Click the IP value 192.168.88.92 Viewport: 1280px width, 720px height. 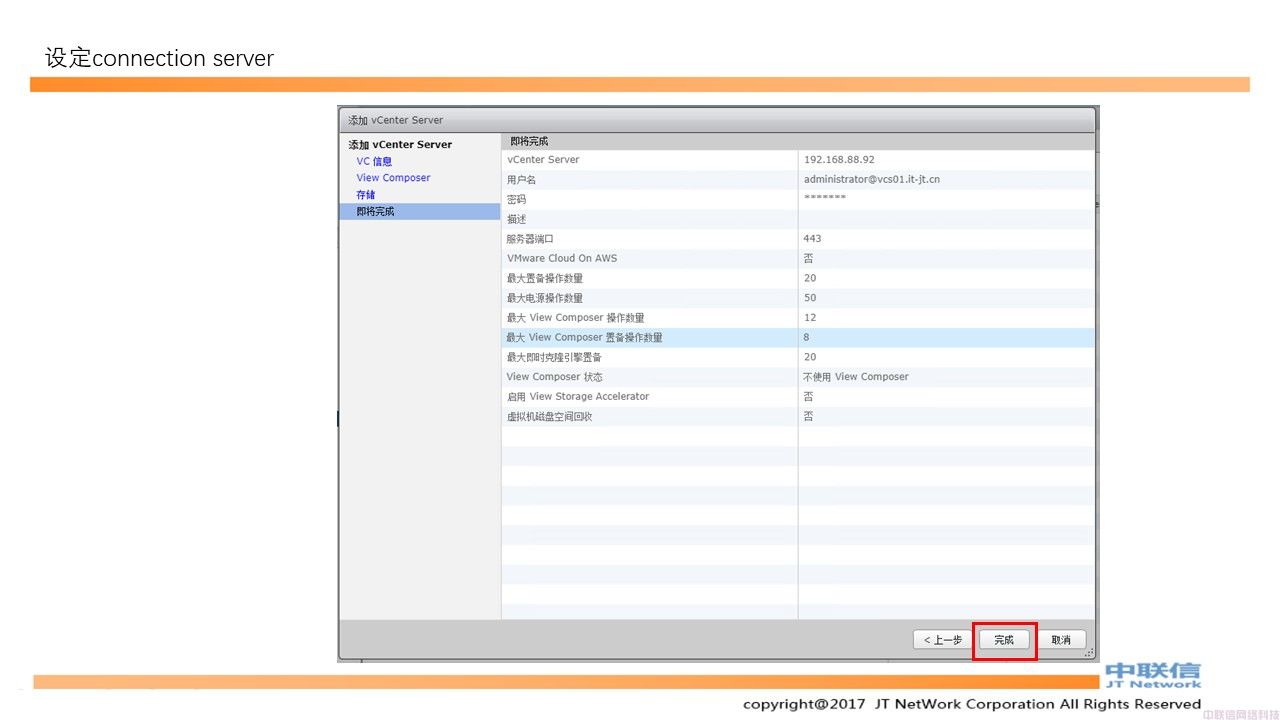pyautogui.click(x=839, y=159)
